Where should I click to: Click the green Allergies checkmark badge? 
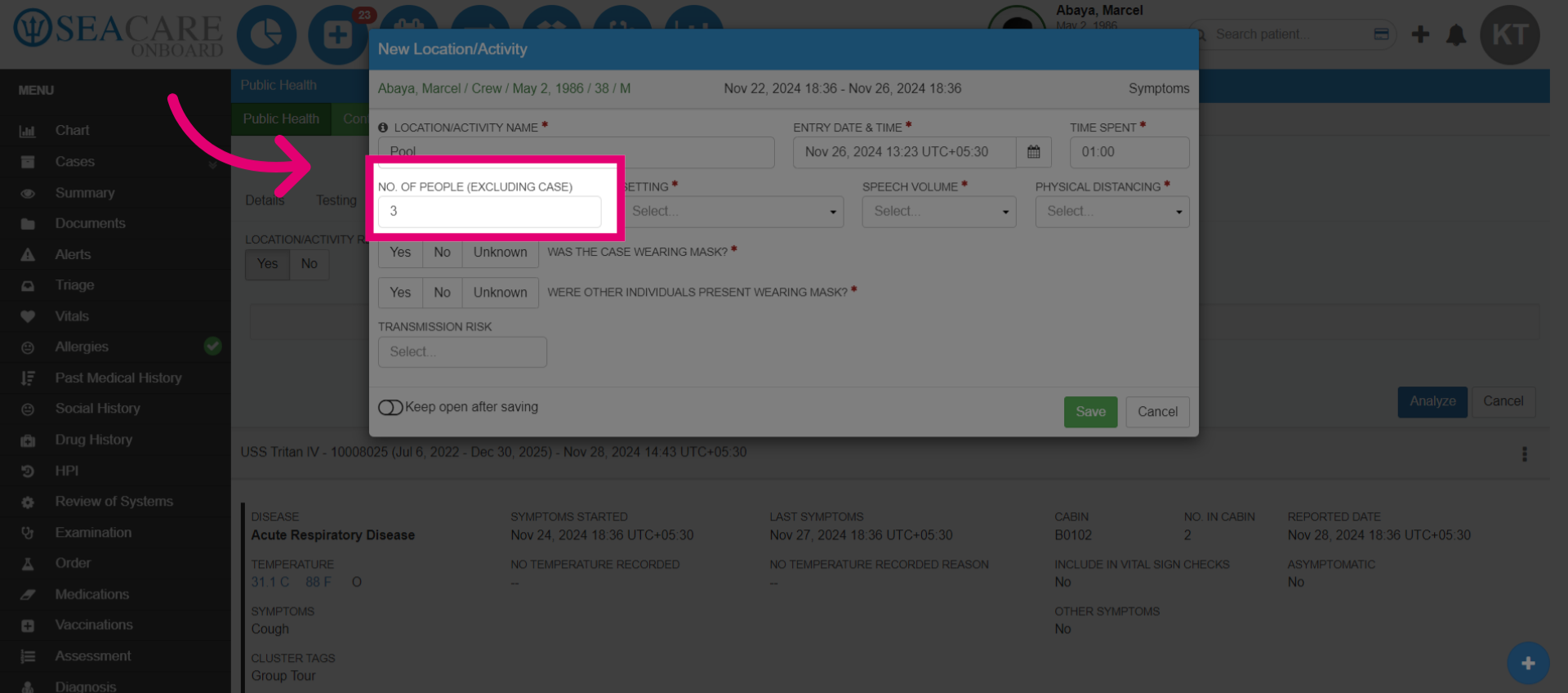tap(212, 346)
